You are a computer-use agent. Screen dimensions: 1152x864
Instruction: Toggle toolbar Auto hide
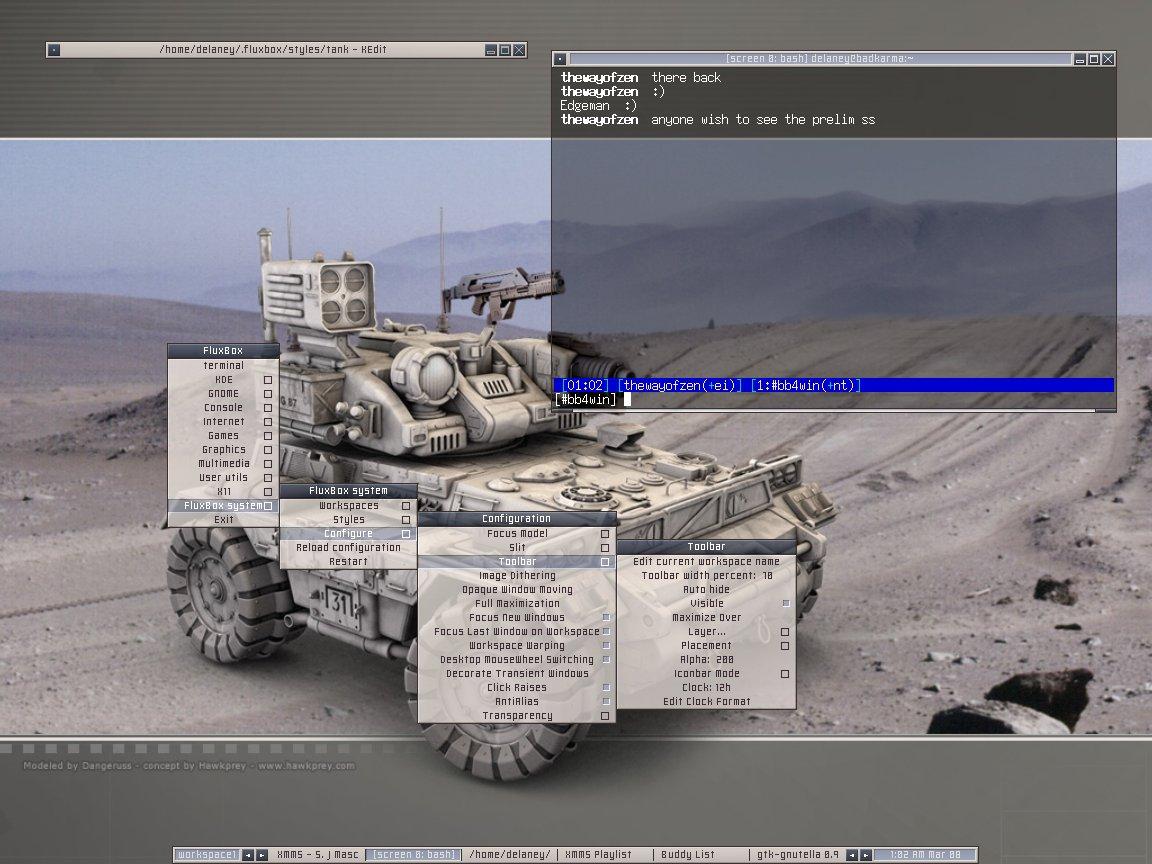(707, 590)
